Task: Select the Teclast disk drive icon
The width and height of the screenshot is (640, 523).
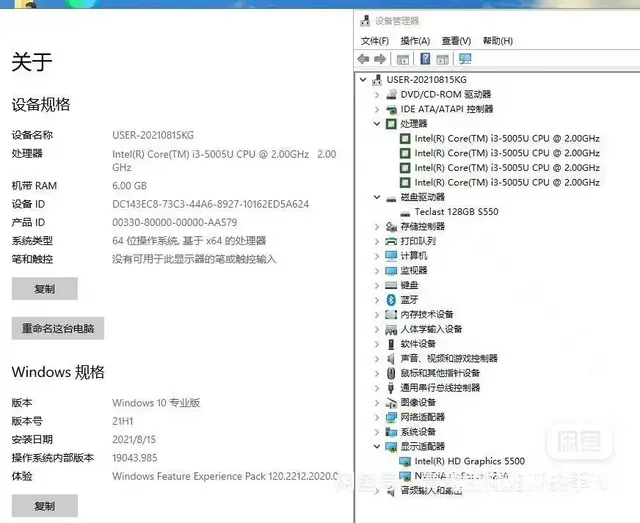Action: pyautogui.click(x=405, y=213)
